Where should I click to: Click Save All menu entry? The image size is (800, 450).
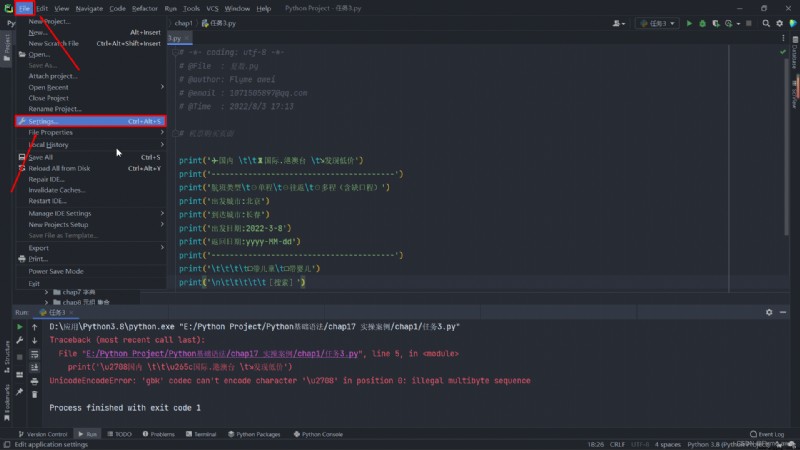tap(91, 157)
